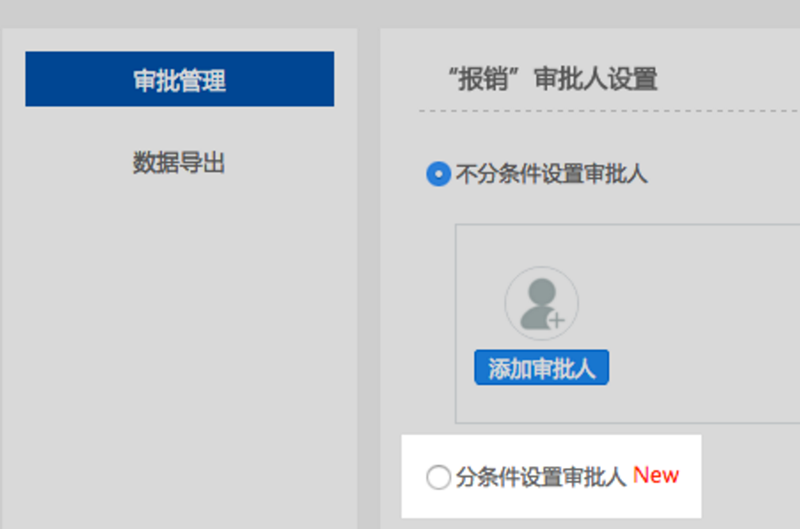This screenshot has height=529, width=800.
Task: Click blank sidebar area below 数据导出
Action: point(179,350)
